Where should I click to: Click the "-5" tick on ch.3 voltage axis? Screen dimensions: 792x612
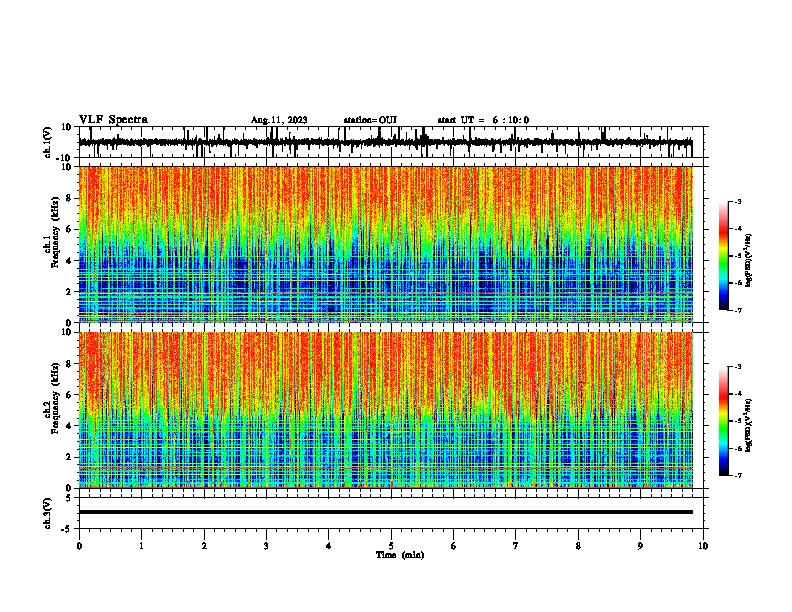[67, 529]
